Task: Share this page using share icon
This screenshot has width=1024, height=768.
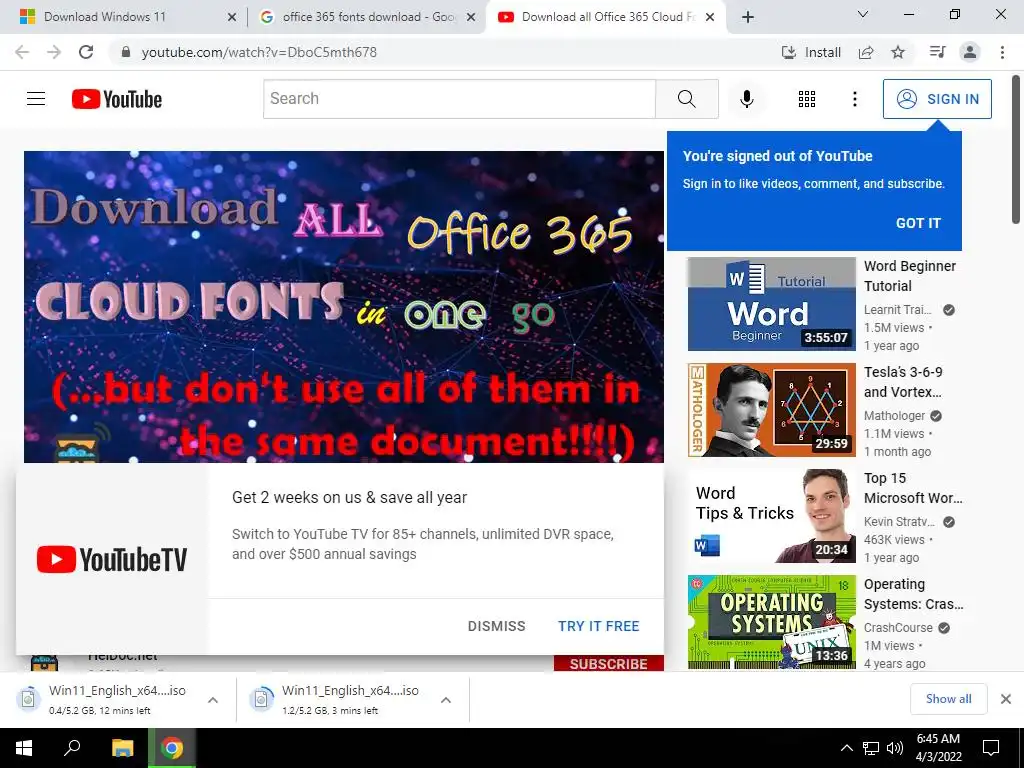Action: [x=866, y=52]
